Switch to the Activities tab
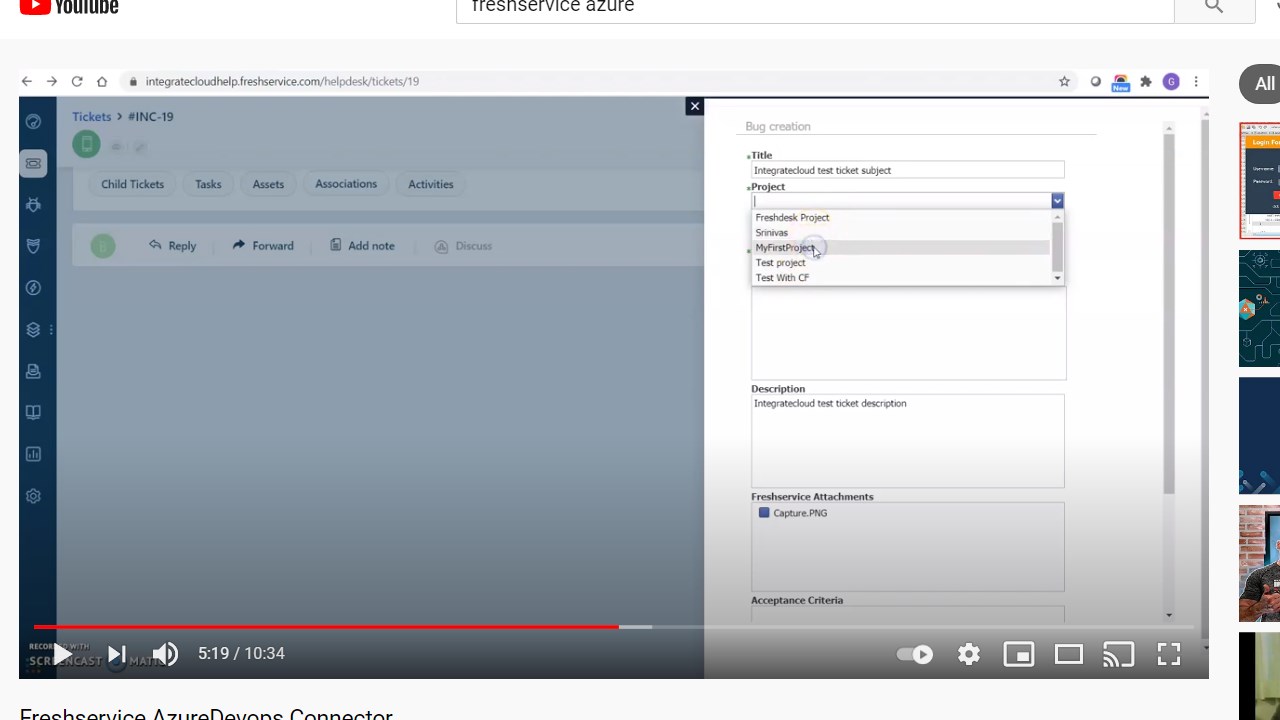Viewport: 1280px width, 720px height. [x=431, y=184]
